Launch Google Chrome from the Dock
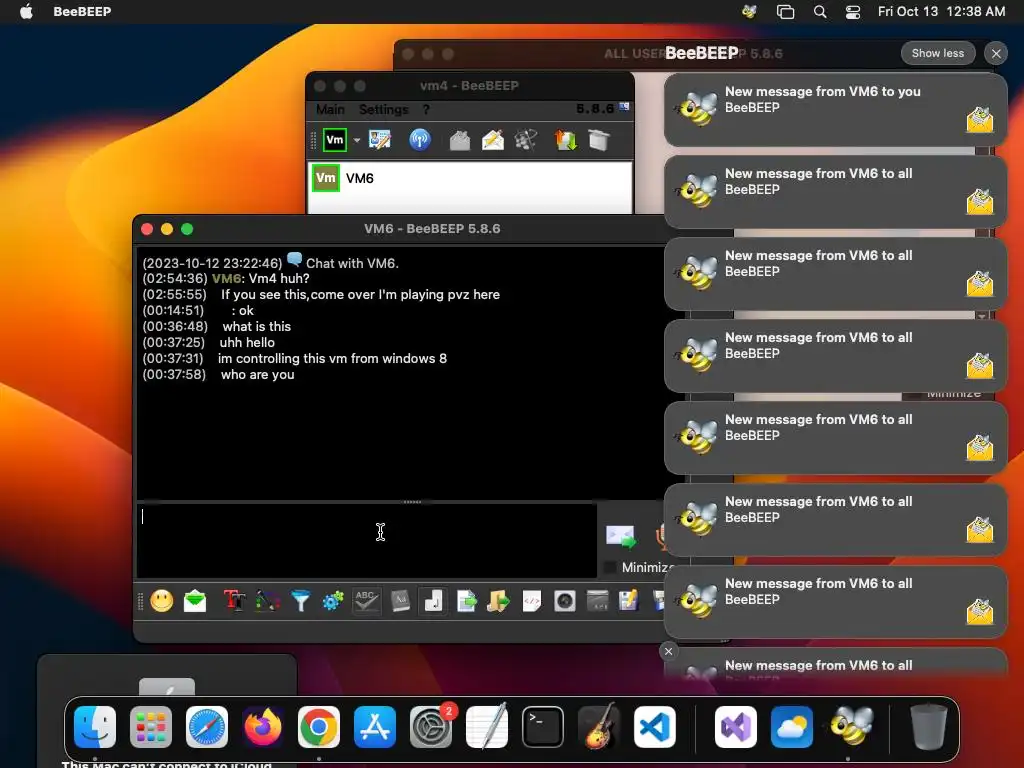1024x768 pixels. click(319, 727)
